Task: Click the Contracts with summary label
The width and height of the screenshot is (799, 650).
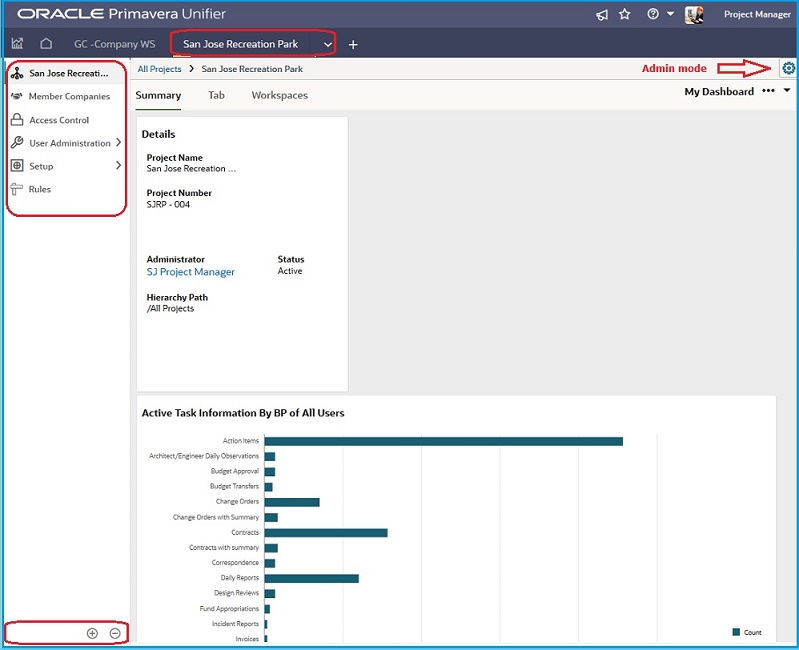Action: [224, 548]
